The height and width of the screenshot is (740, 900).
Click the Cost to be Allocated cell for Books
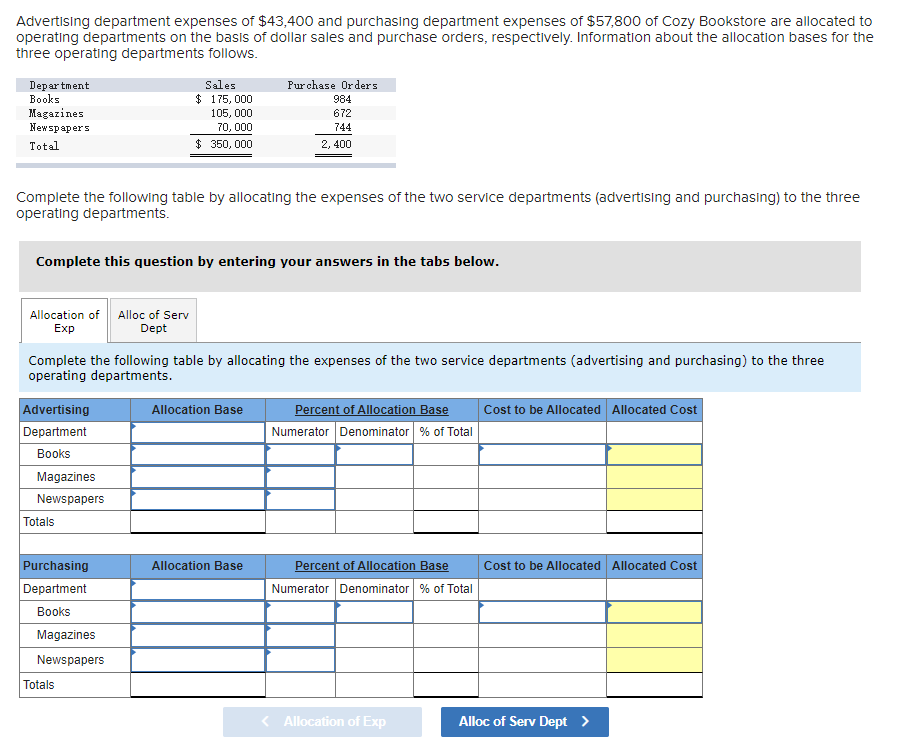[x=541, y=454]
